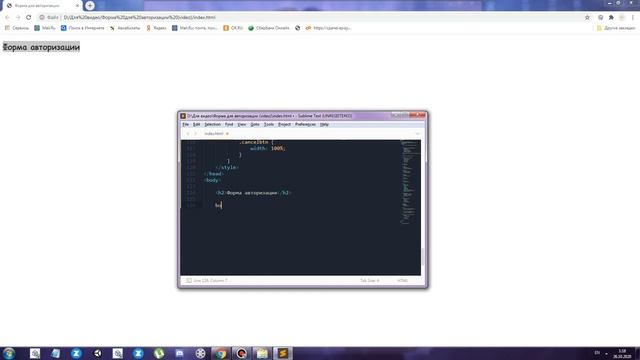Open the Chrome extensions puzzle icon
Image resolution: width=640 pixels, height=360 pixels.
(x=611, y=18)
